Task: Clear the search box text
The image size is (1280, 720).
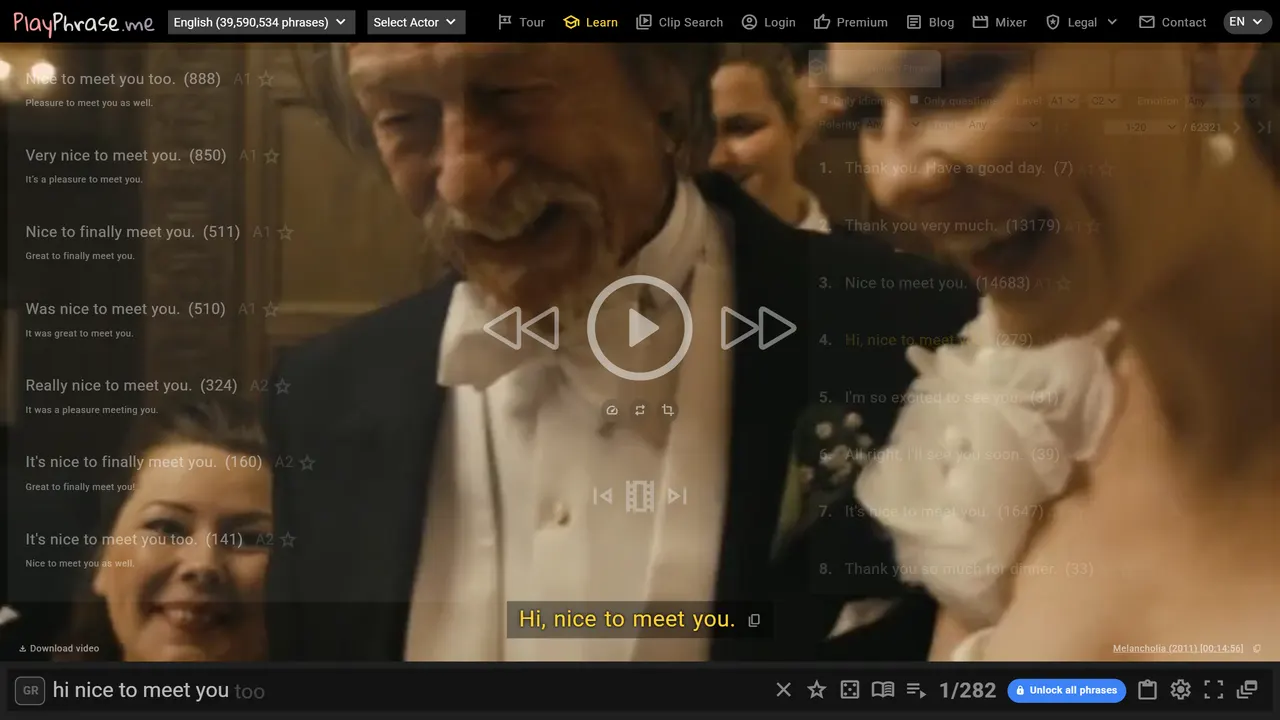Action: click(784, 690)
